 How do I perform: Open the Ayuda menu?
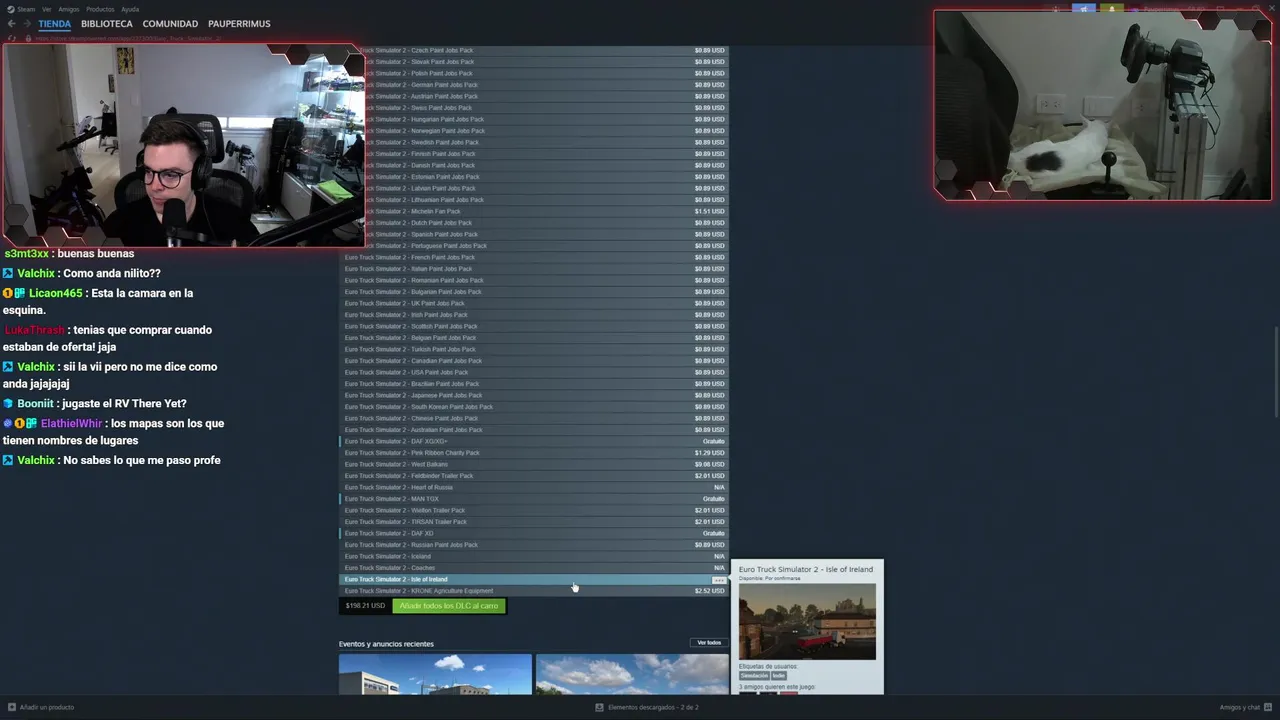130,9
